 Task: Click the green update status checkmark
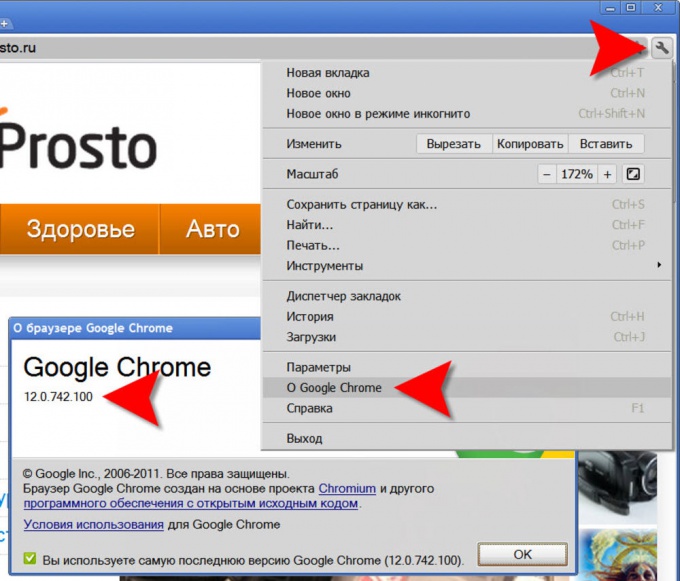tap(30, 558)
